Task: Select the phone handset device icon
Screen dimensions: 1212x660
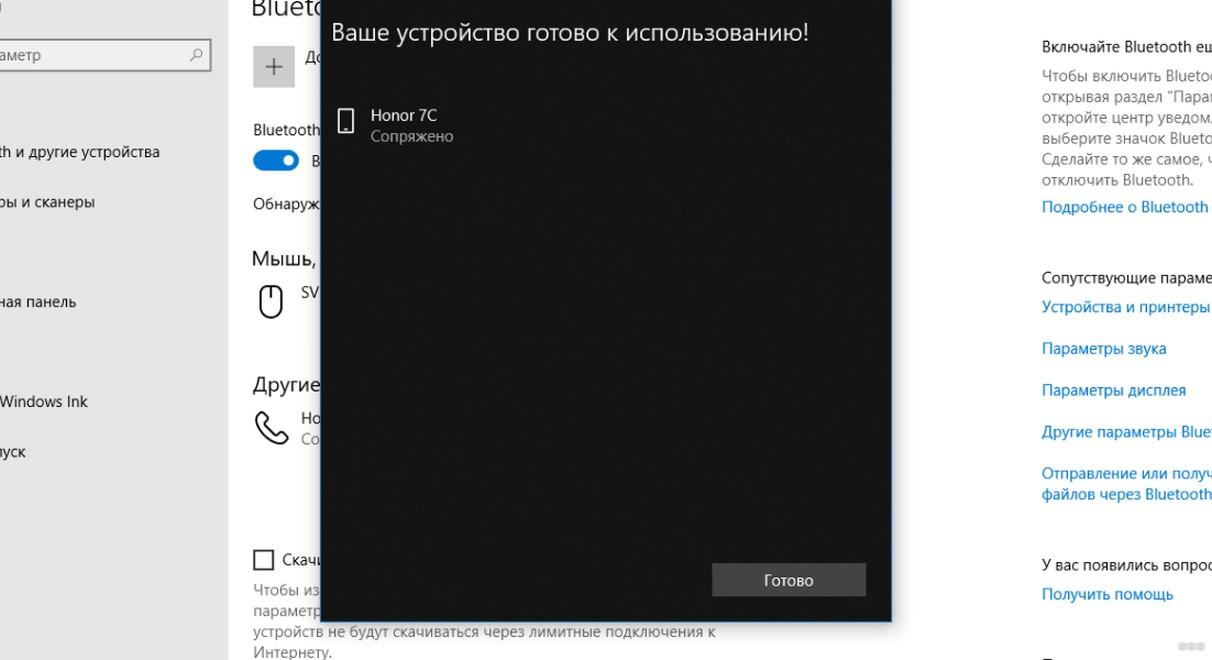Action: pyautogui.click(x=271, y=428)
